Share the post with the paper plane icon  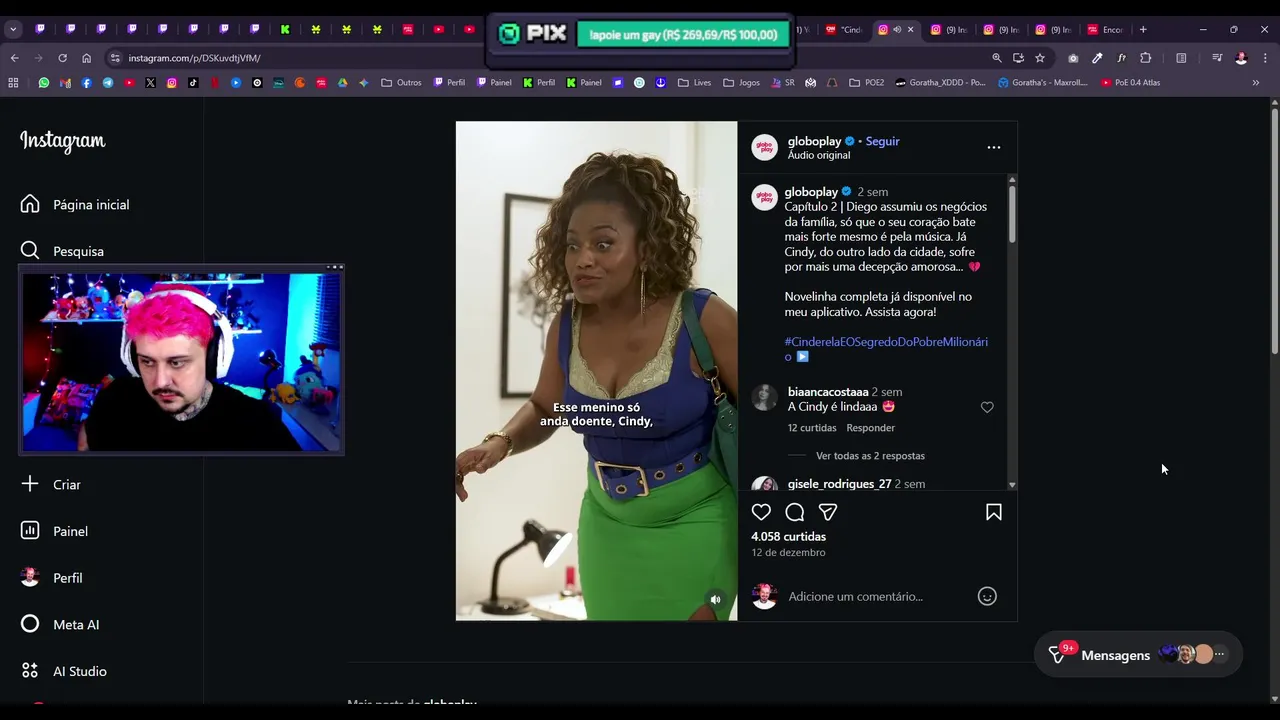pyautogui.click(x=828, y=512)
